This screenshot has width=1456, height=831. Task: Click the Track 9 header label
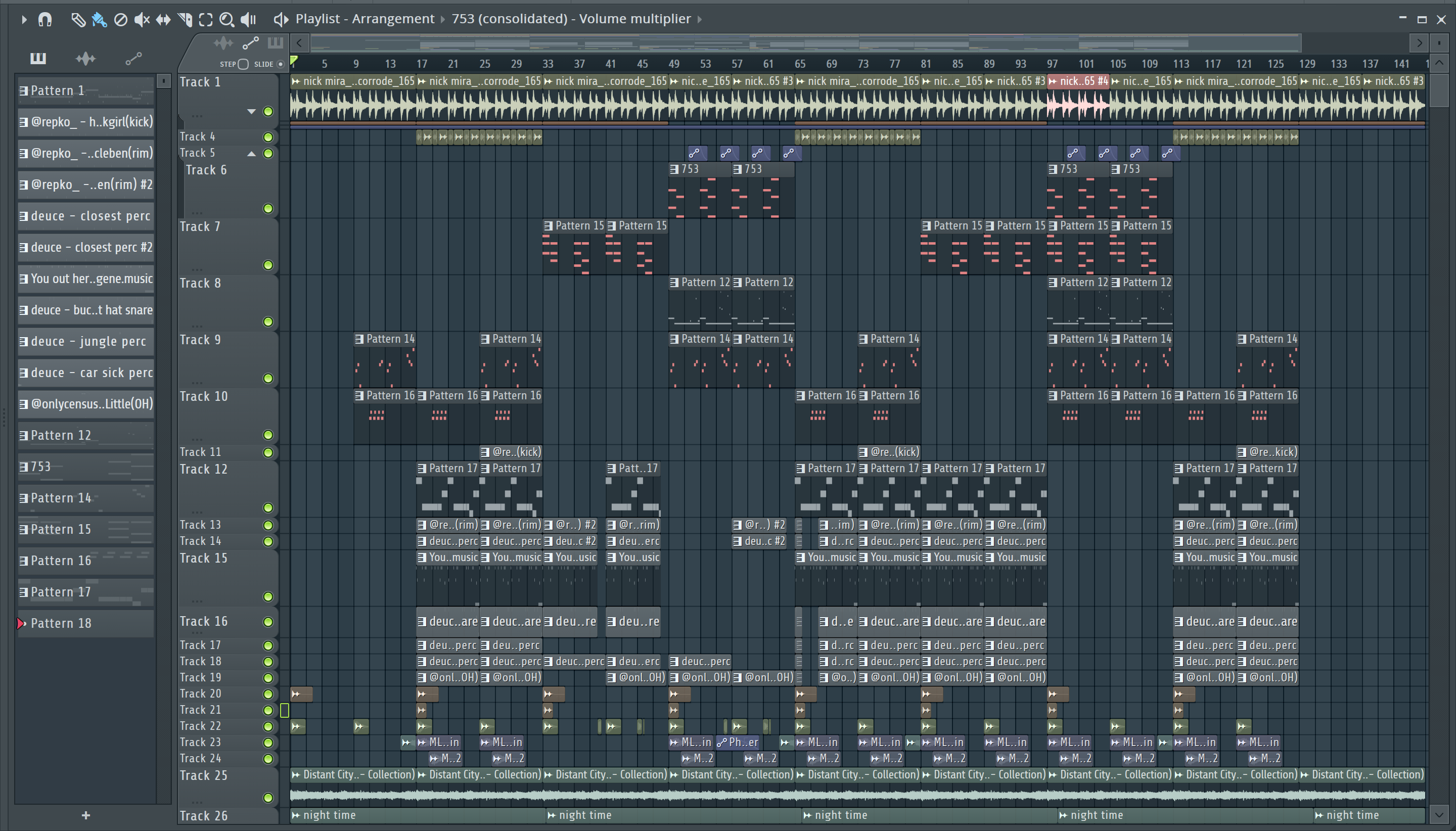[x=200, y=340]
